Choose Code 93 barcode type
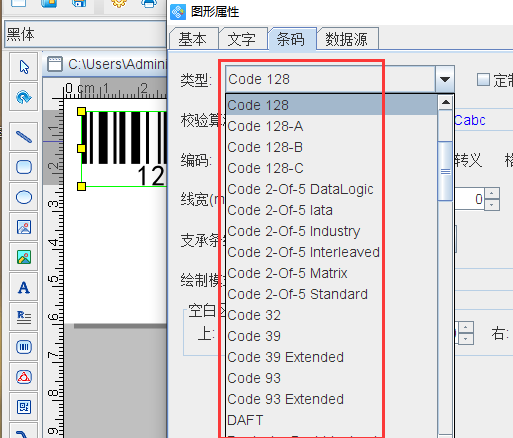Viewport: 513px width, 438px height. coord(332,378)
